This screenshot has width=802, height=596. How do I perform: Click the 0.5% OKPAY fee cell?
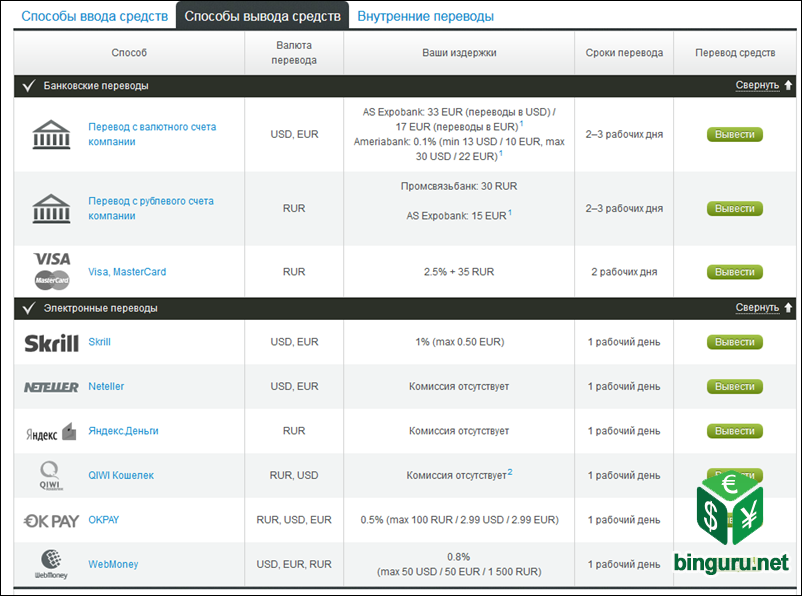pos(459,520)
